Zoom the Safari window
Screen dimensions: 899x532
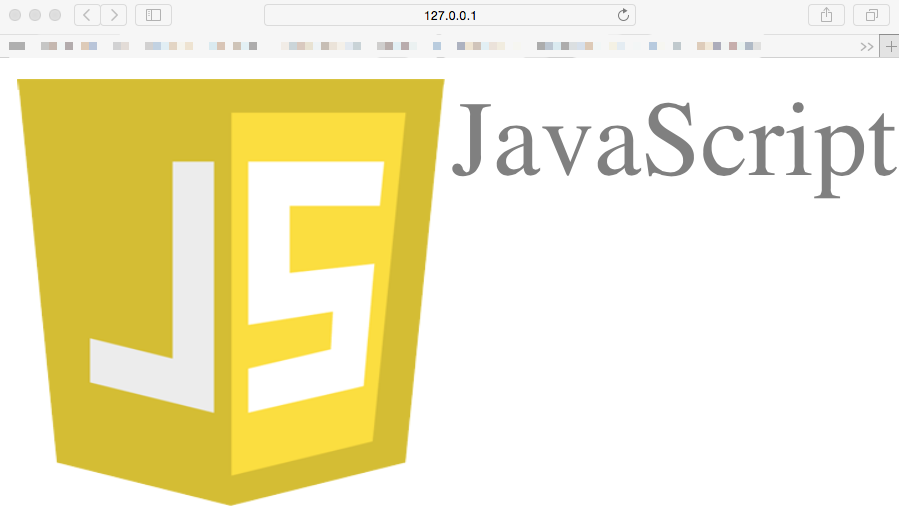(x=55, y=15)
